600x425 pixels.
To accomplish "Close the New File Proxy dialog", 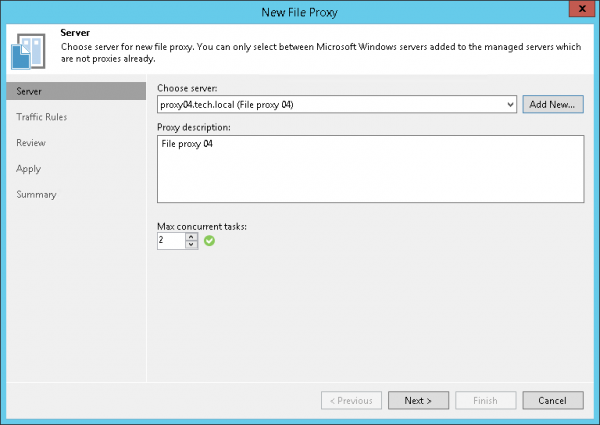I will (580, 9).
